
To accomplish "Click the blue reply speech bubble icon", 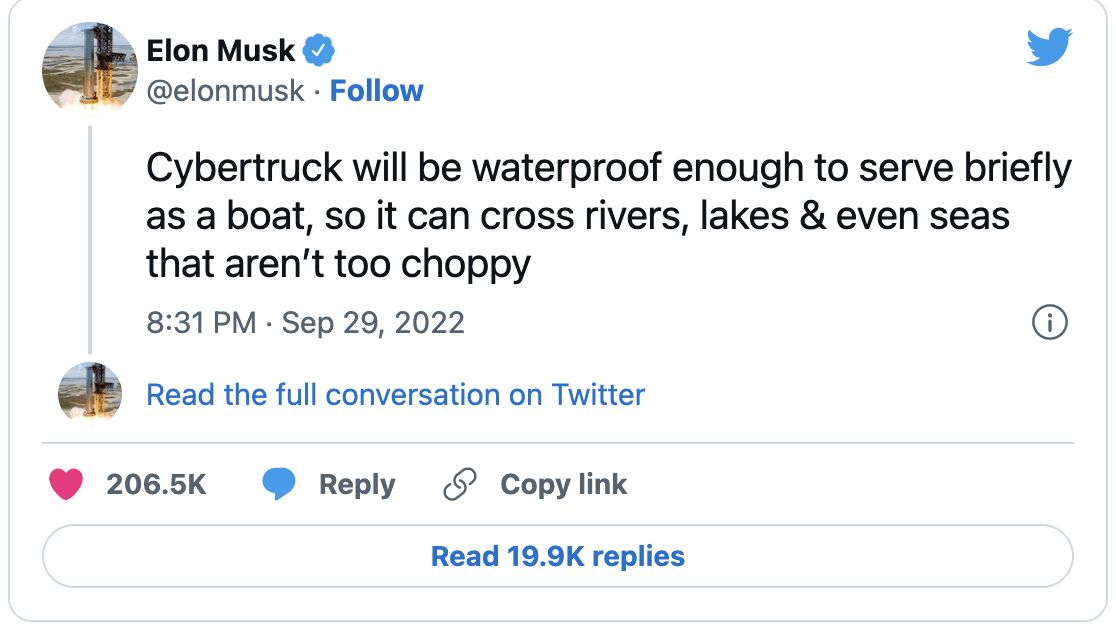I will click(279, 485).
